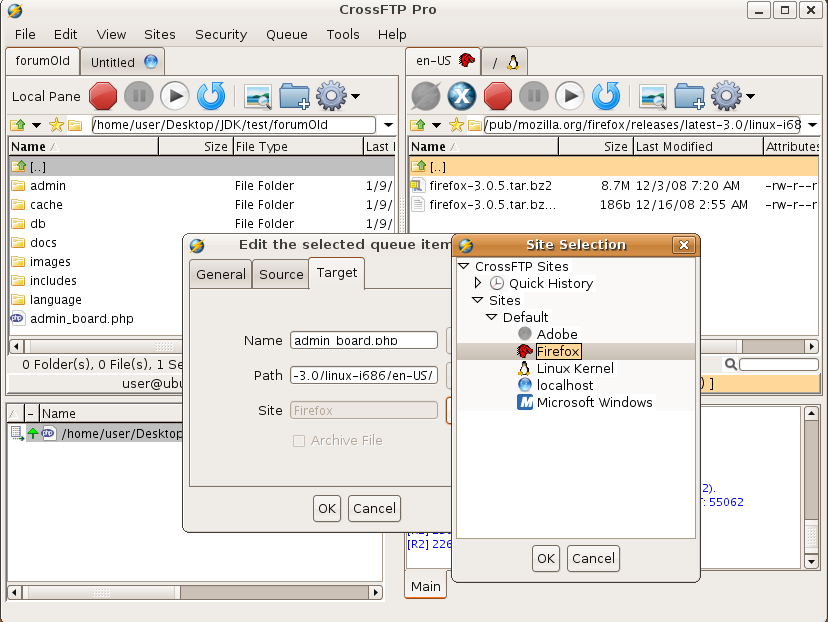Open the Queue menu

tap(287, 34)
